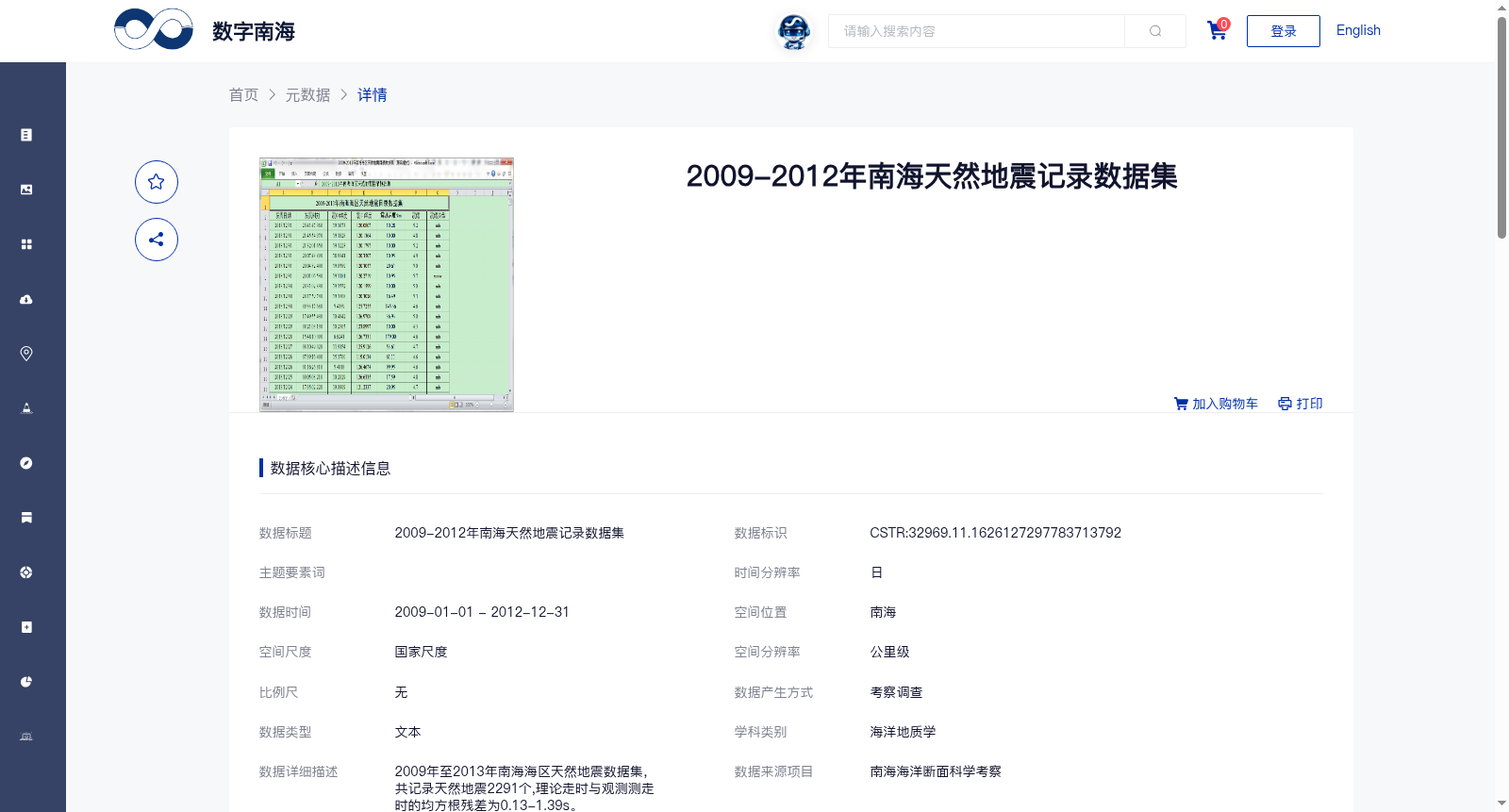
Task: Click the cloud download sidebar icon
Action: [26, 299]
